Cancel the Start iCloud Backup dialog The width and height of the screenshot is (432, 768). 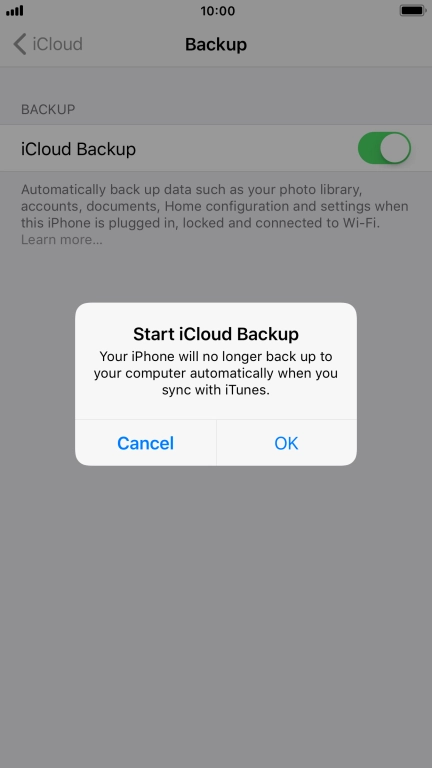(x=145, y=443)
